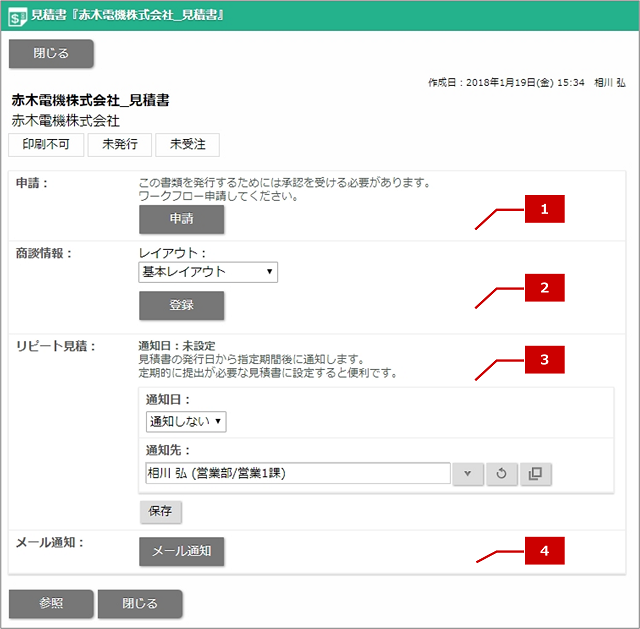Click the notification recipient input field

(x=298, y=473)
